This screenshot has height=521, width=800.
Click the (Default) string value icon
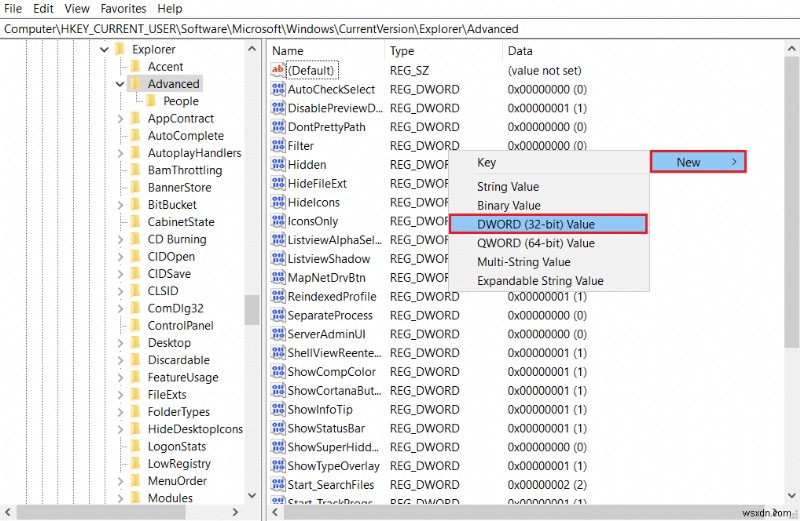pyautogui.click(x=278, y=70)
